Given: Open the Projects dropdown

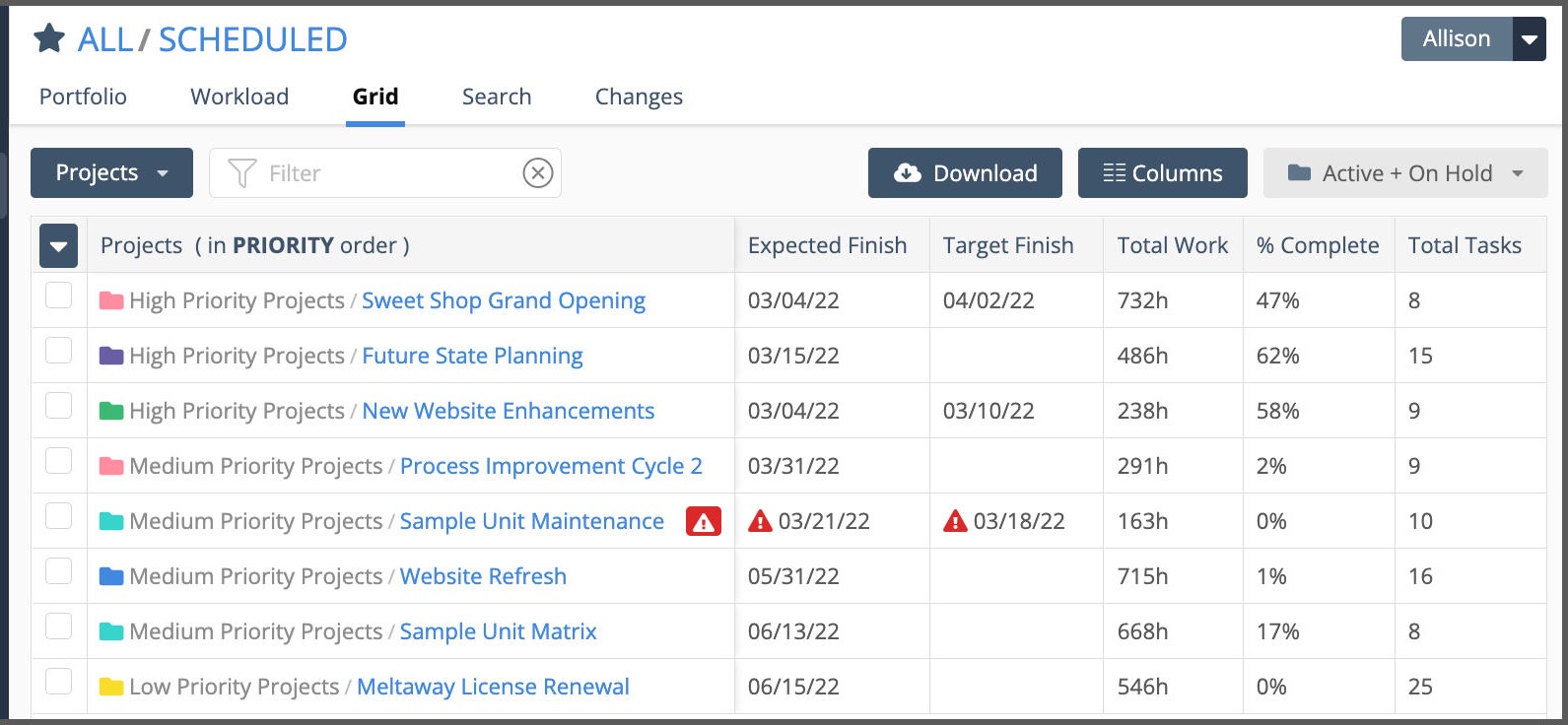Looking at the screenshot, I should [111, 173].
